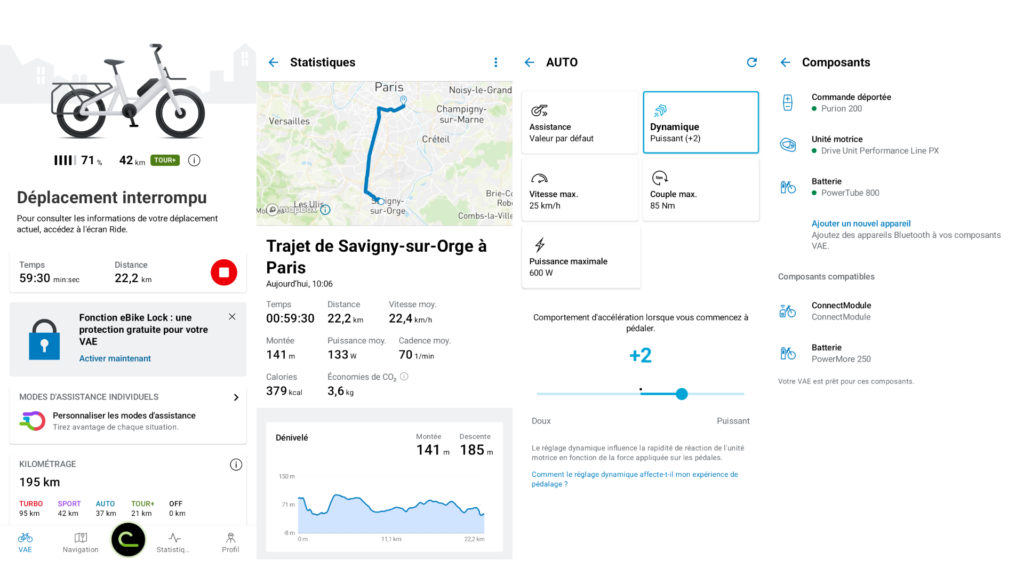Open Kilométrage info icon

tap(236, 464)
